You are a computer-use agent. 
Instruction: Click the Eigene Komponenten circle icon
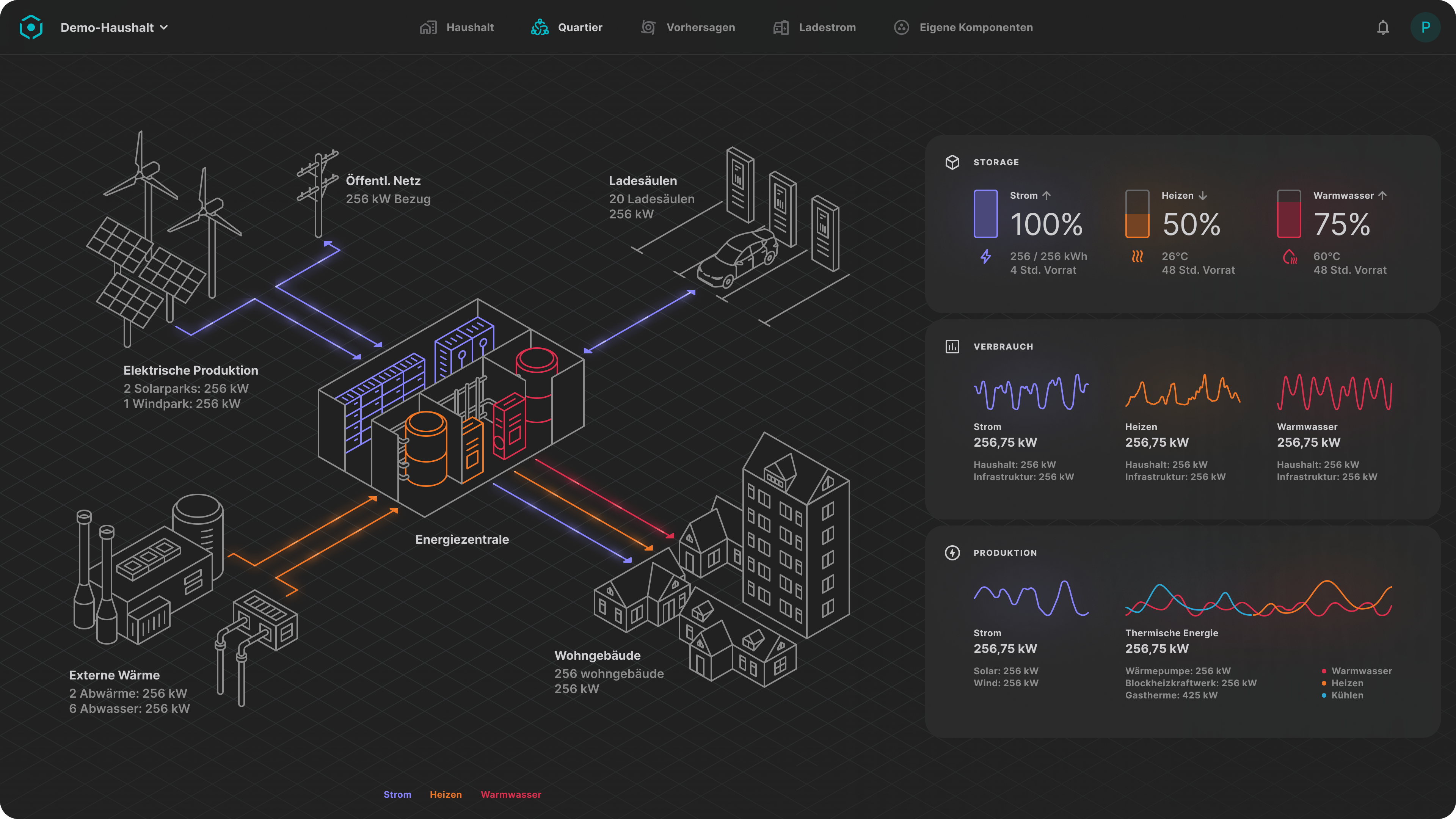coord(902,27)
